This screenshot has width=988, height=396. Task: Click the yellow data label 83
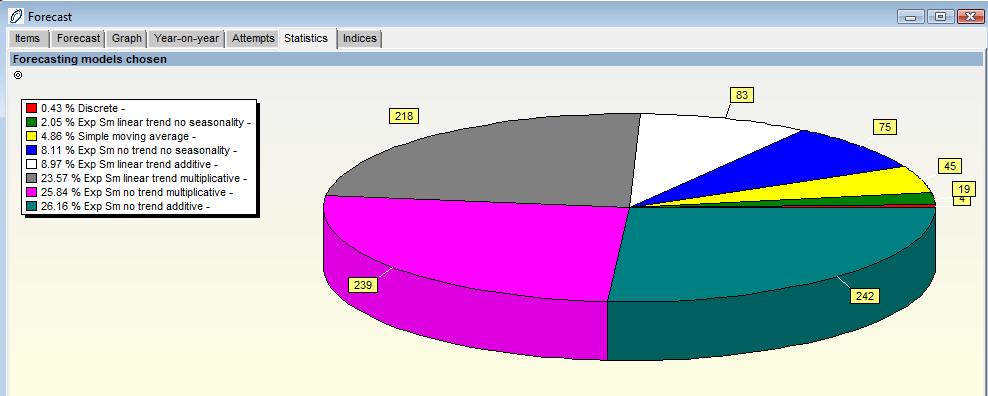742,95
